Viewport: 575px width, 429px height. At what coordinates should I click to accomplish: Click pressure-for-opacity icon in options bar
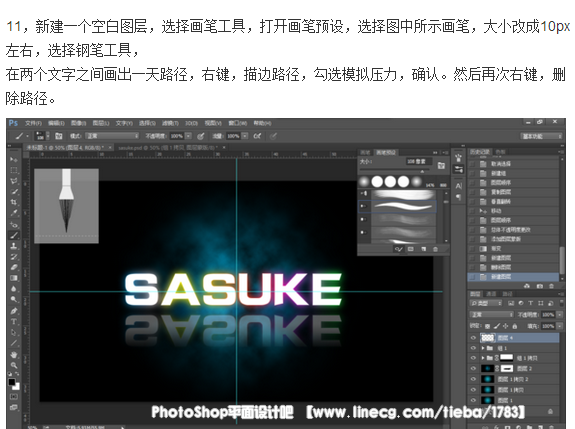coord(201,136)
